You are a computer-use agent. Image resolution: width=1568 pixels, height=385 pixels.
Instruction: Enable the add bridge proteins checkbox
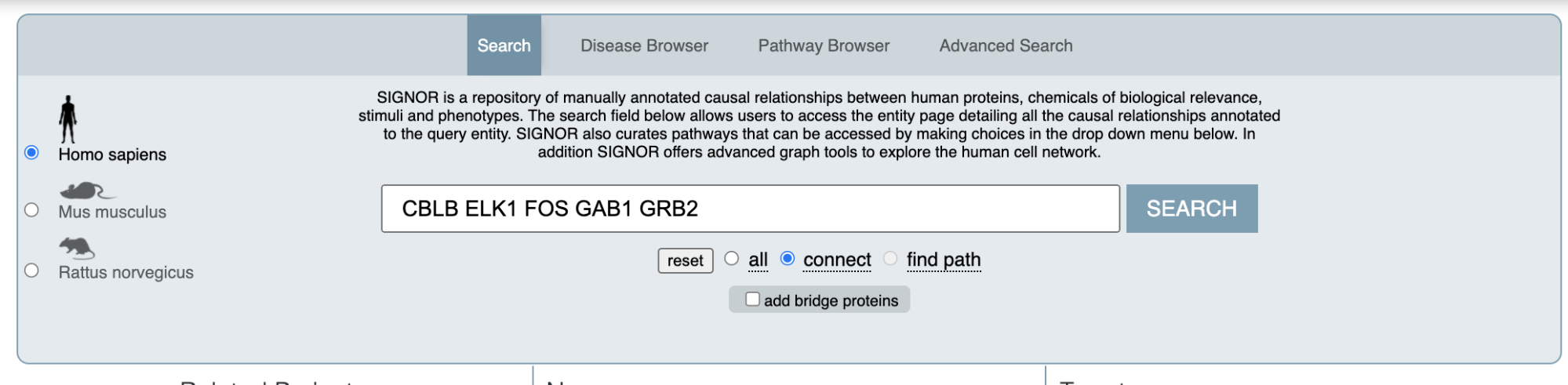752,299
